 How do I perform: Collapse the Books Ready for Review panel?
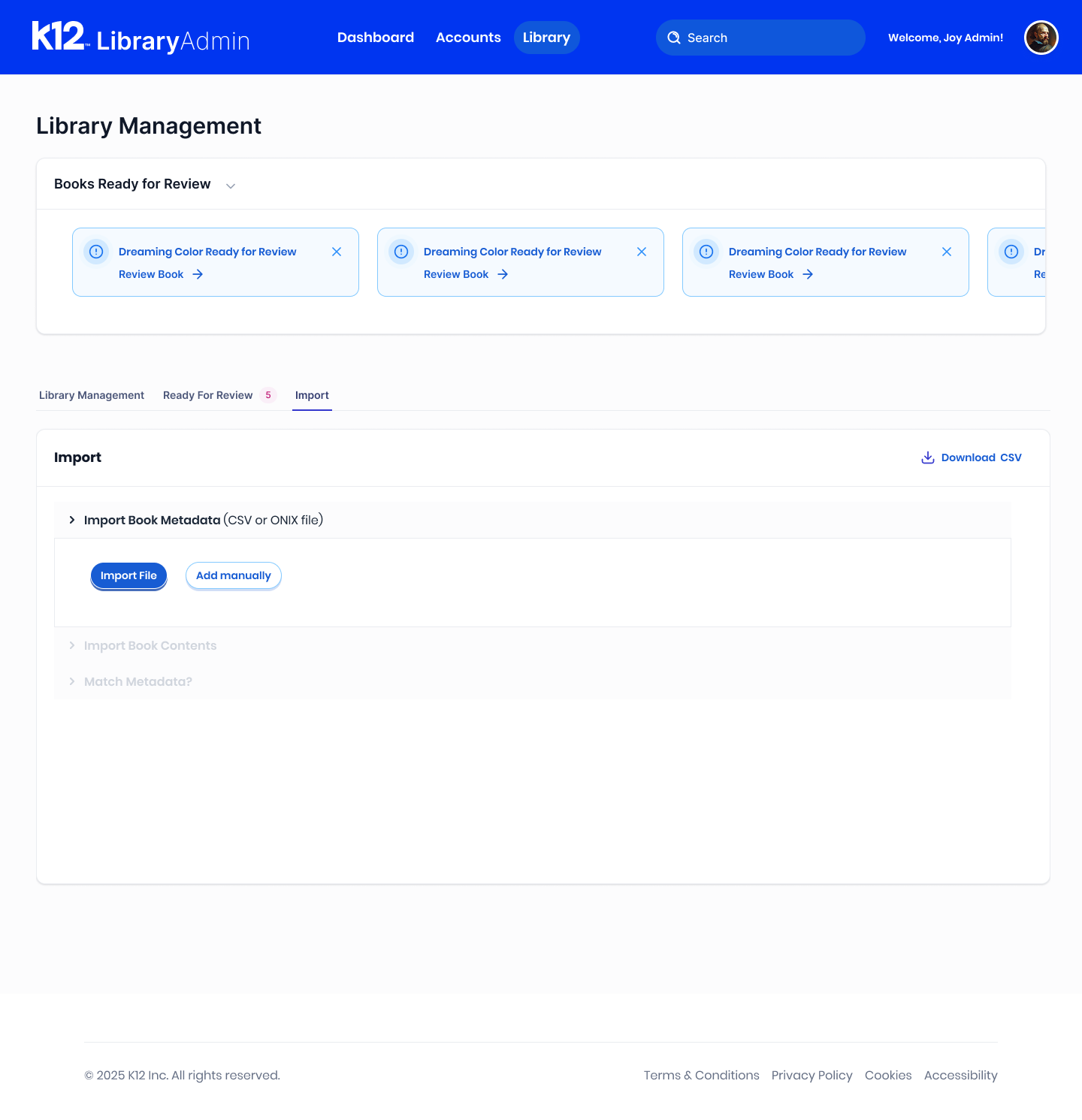231,186
